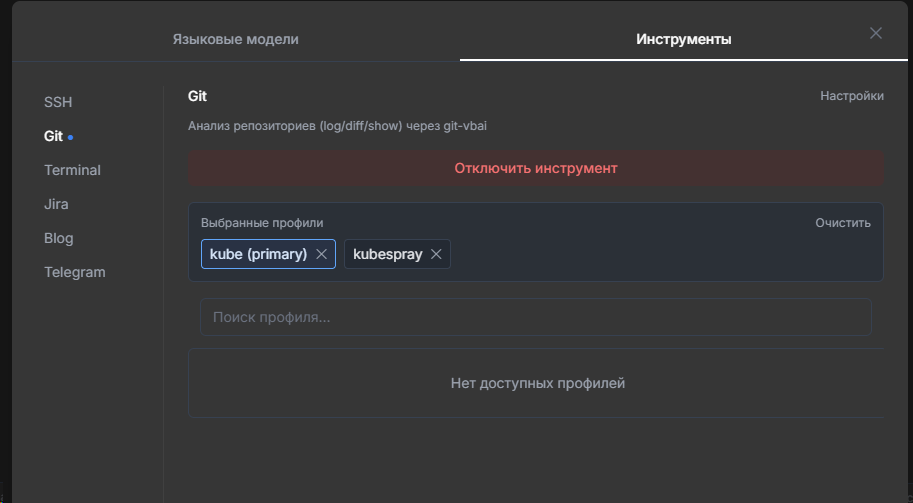Open the Telegram tool section
913x503 pixels.
(75, 272)
